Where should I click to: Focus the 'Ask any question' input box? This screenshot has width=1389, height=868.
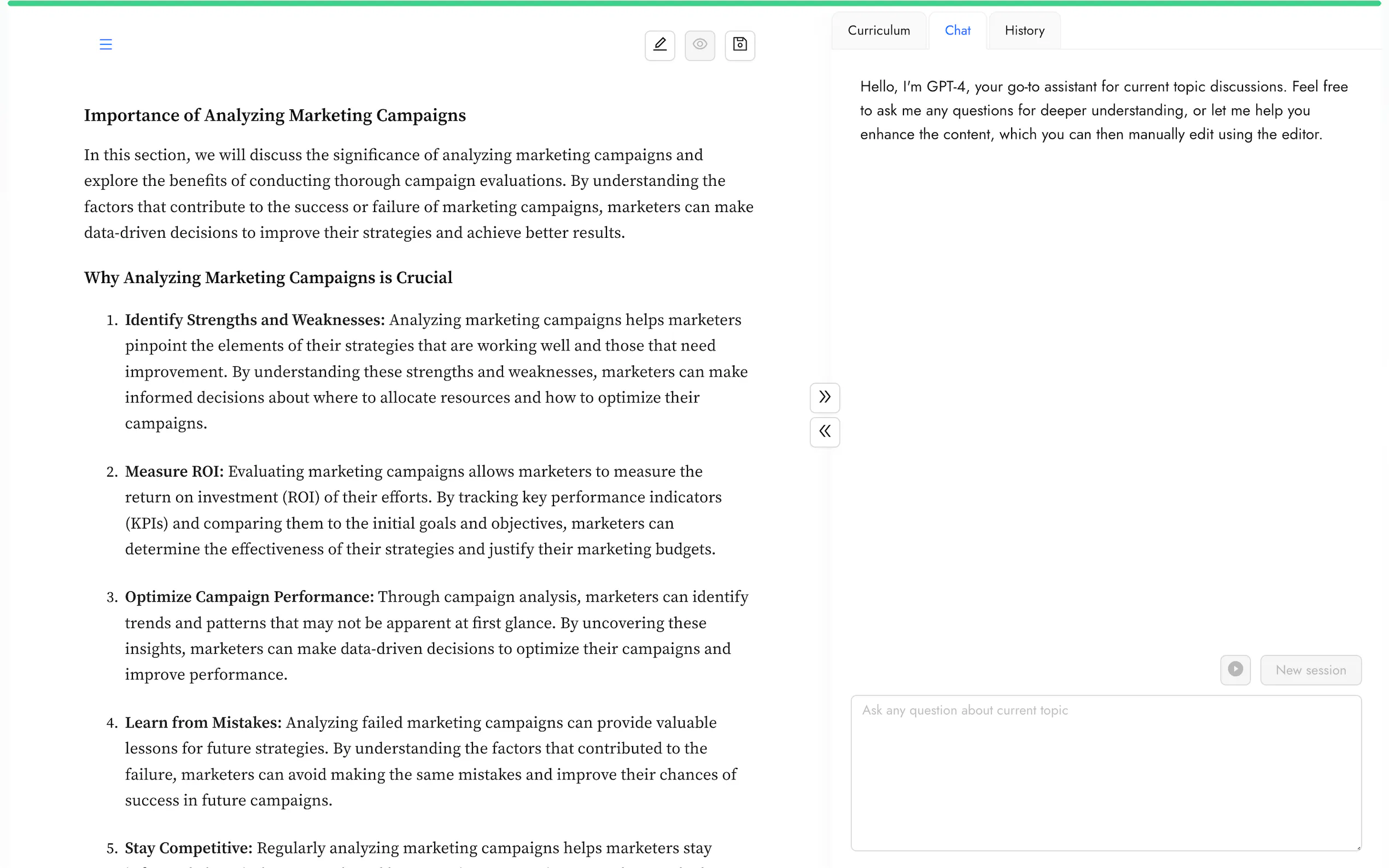click(1105, 772)
